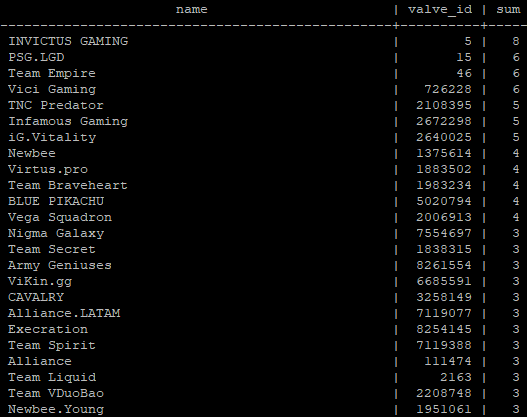Click the ViKin.gg entry
527x417 pixels.
pos(40,281)
